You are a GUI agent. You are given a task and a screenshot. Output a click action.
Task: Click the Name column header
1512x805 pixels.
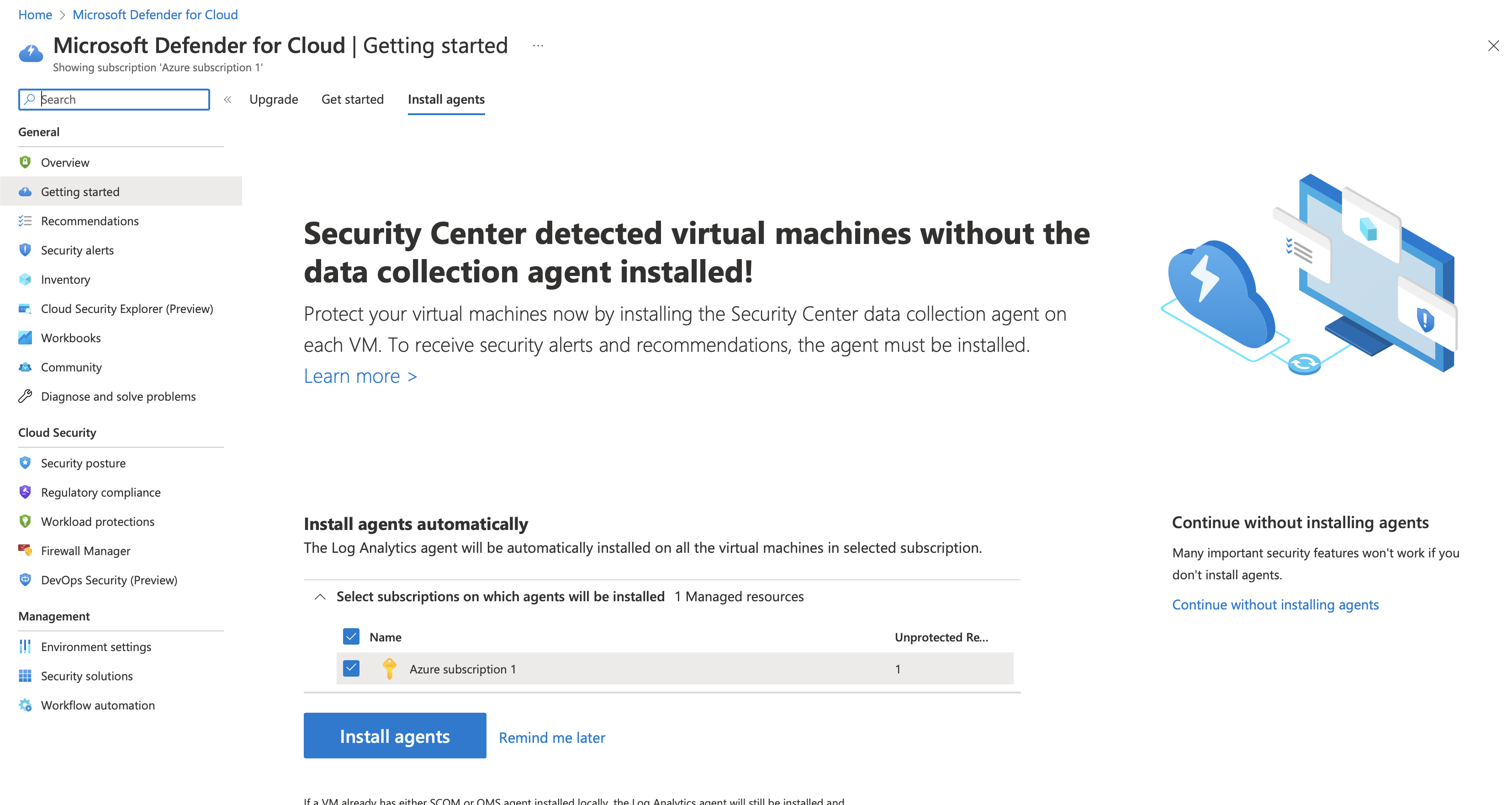tap(385, 637)
